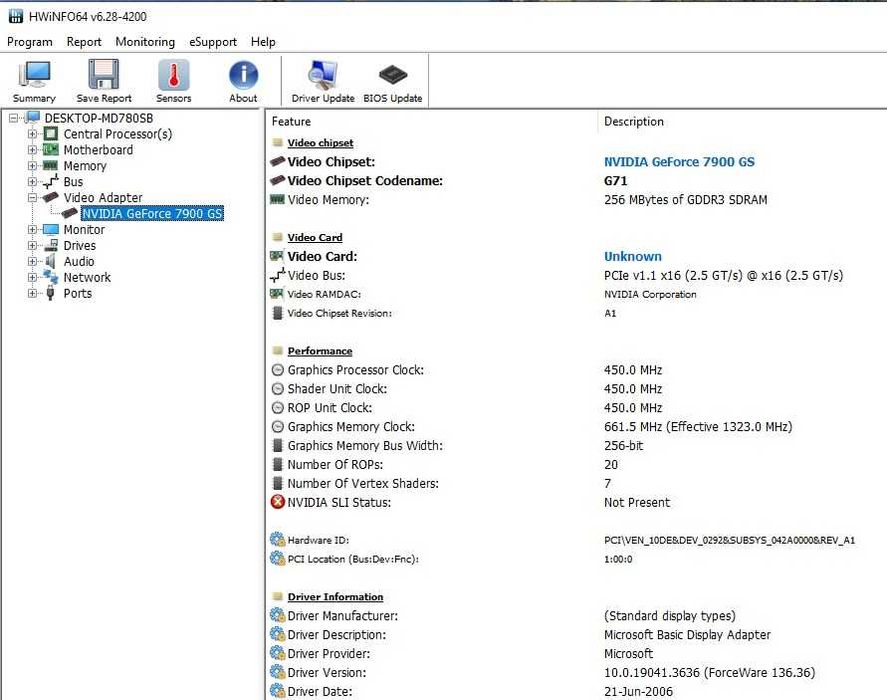Click the HWiNFO64 title bar app icon
The image size is (887, 700).
16,16
